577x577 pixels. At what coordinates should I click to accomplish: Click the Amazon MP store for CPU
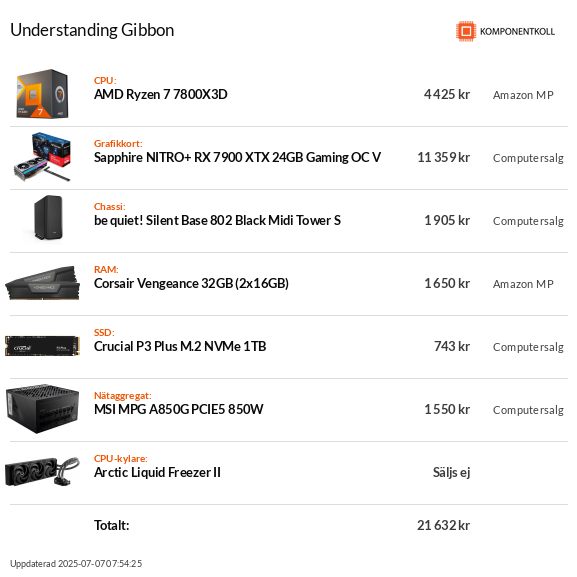pos(523,95)
